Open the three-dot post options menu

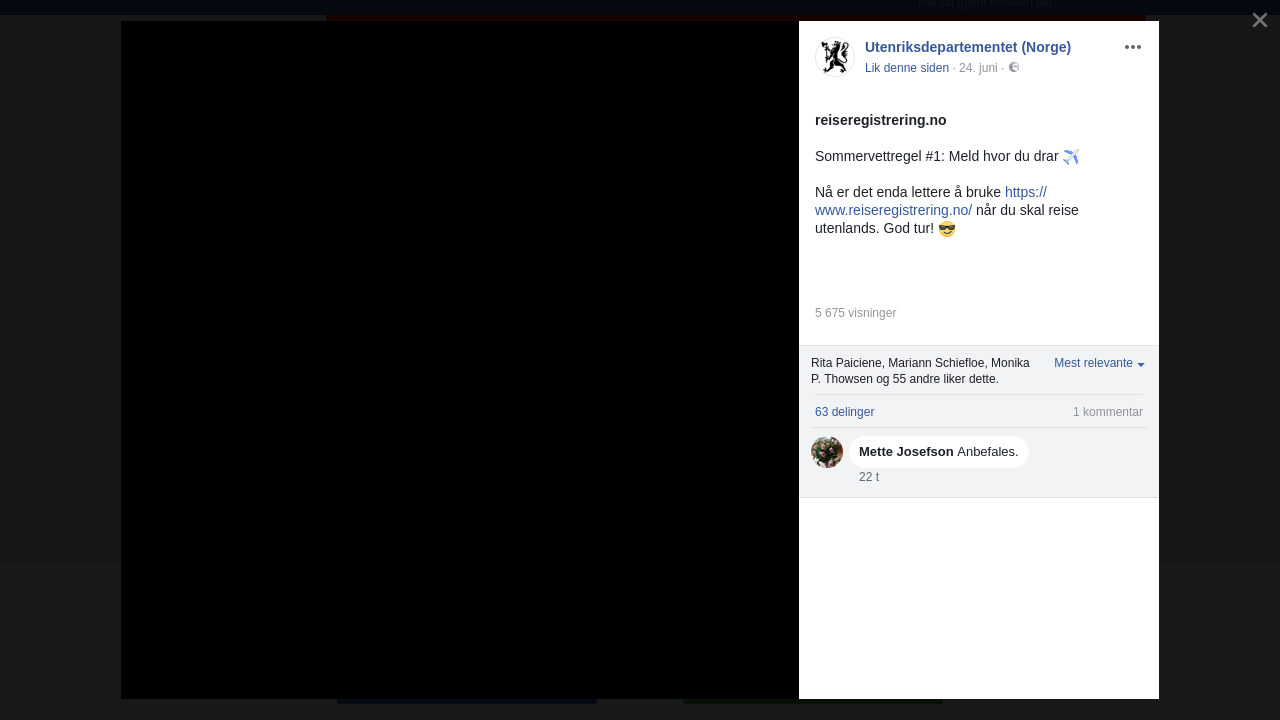1133,47
